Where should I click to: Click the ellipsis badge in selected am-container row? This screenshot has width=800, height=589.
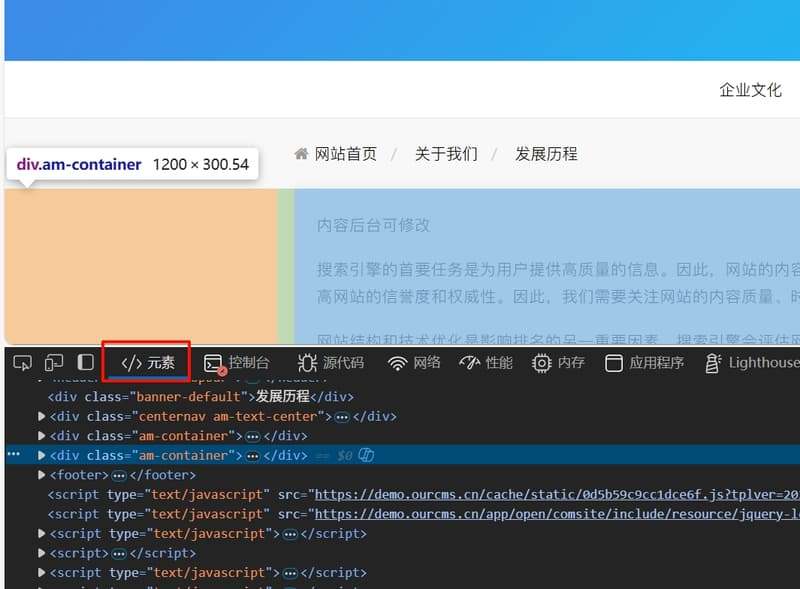pos(253,456)
